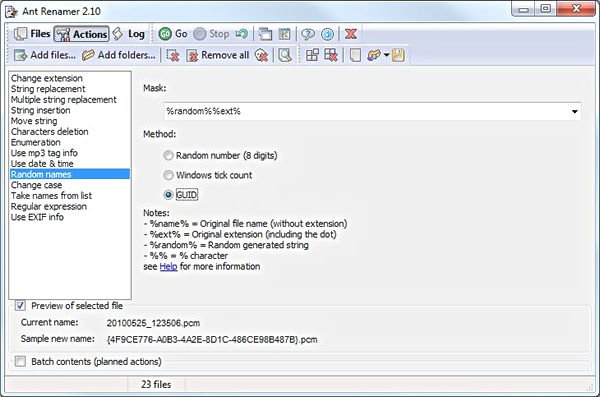Click the magnifier preview icon

click(285, 56)
